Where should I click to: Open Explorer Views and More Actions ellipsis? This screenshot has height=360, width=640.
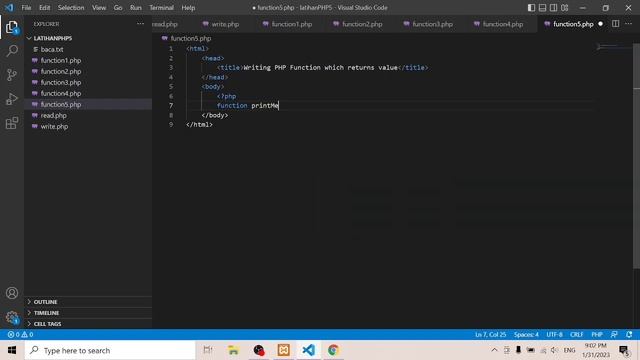click(140, 24)
